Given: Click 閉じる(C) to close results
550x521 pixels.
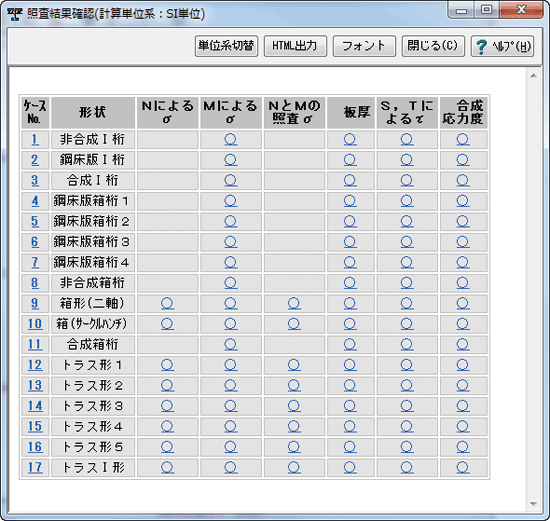Looking at the screenshot, I should pos(433,46).
